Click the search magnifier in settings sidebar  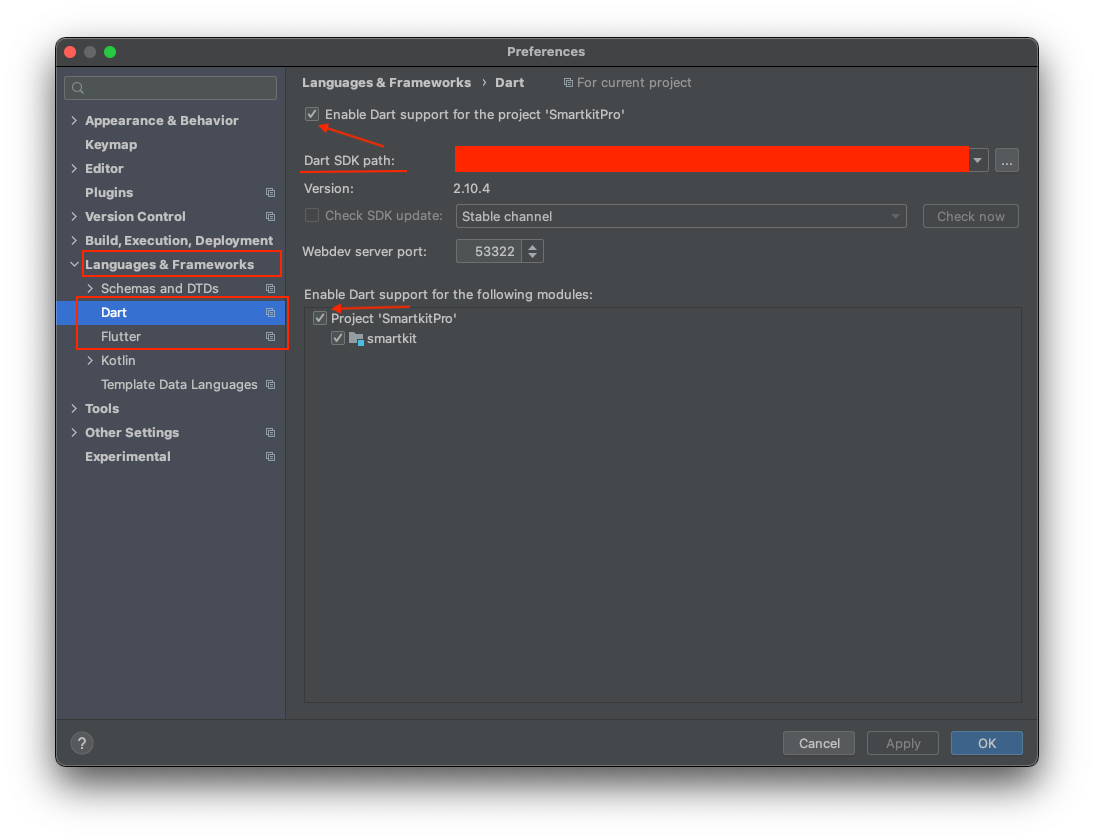(77, 88)
